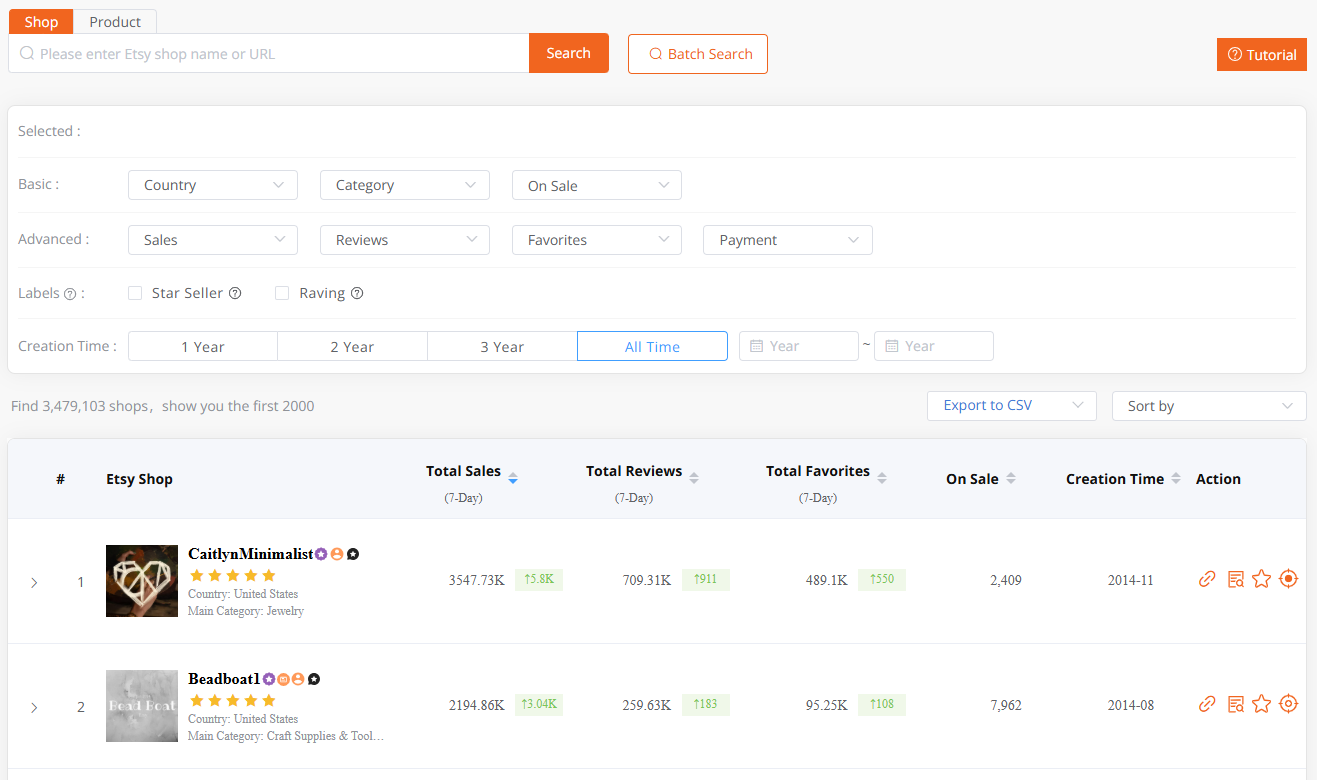Click the Etsy shop name search field
Image resolution: width=1317 pixels, height=780 pixels.
pos(268,52)
